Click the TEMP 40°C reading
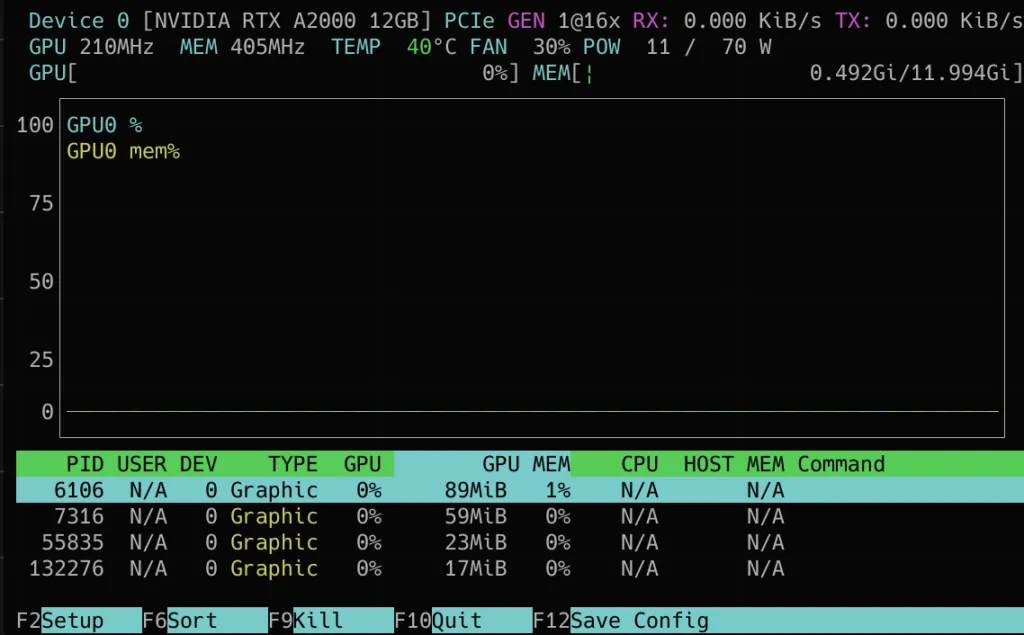This screenshot has width=1024, height=635. pos(394,46)
